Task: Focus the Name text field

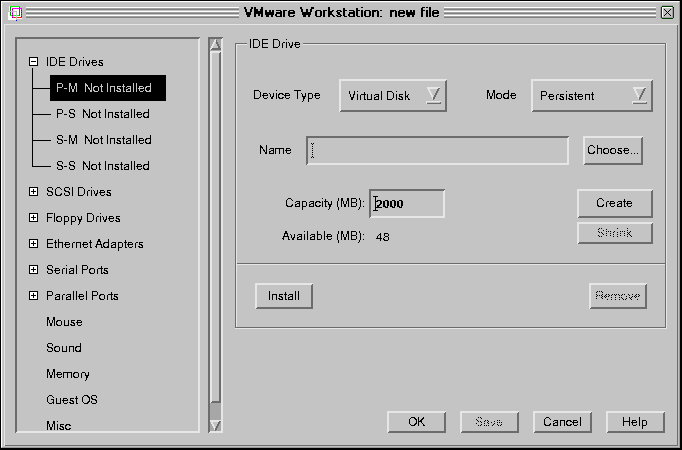Action: pos(438,150)
